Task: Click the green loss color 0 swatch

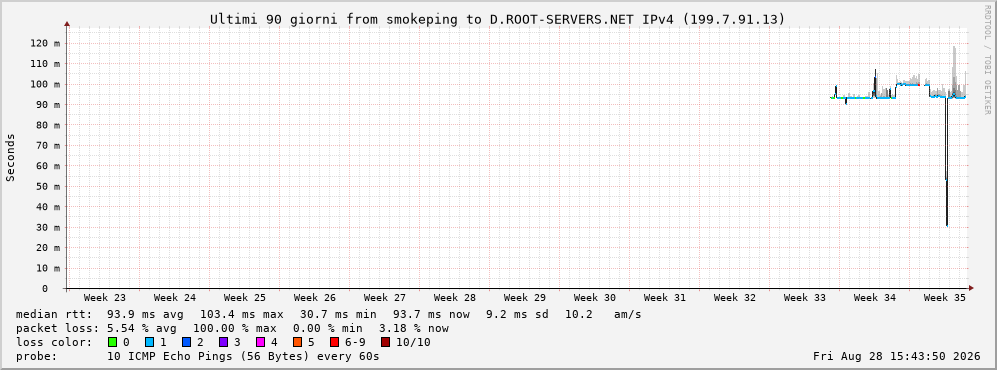Action: pyautogui.click(x=113, y=342)
